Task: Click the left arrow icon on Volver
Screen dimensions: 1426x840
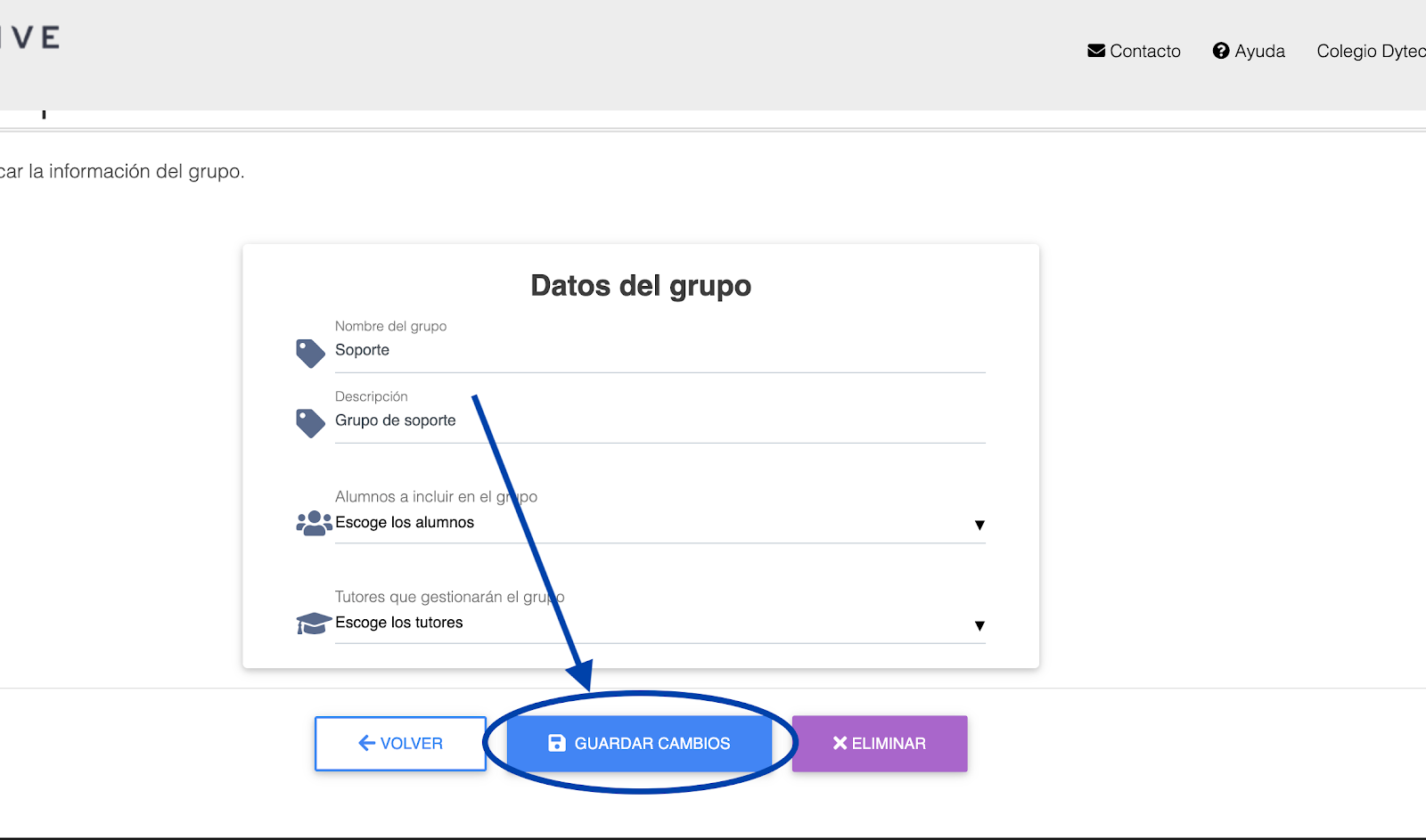Action: 366,743
